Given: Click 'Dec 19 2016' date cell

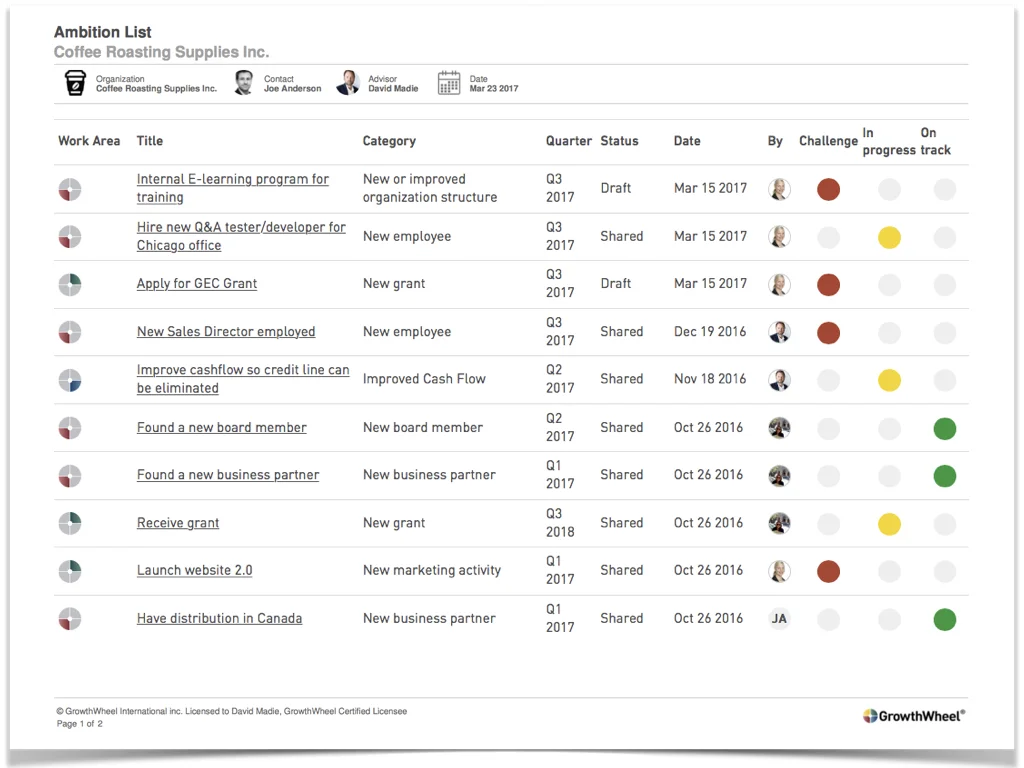Looking at the screenshot, I should click(x=710, y=332).
